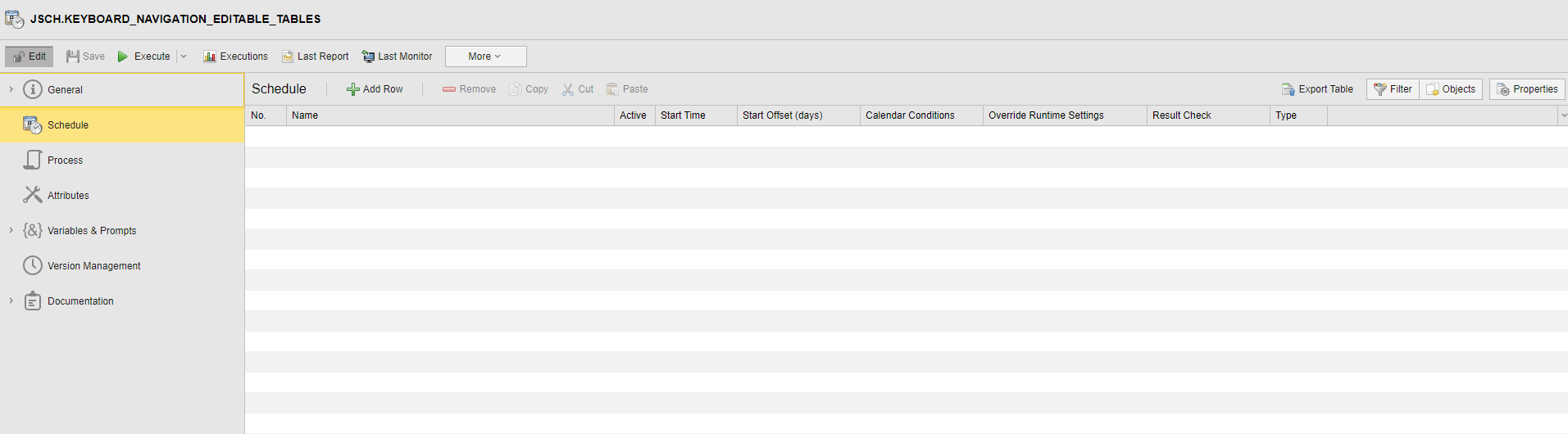Viewport: 1568px width, 434px height.
Task: Click the green Execute play icon
Action: point(123,57)
